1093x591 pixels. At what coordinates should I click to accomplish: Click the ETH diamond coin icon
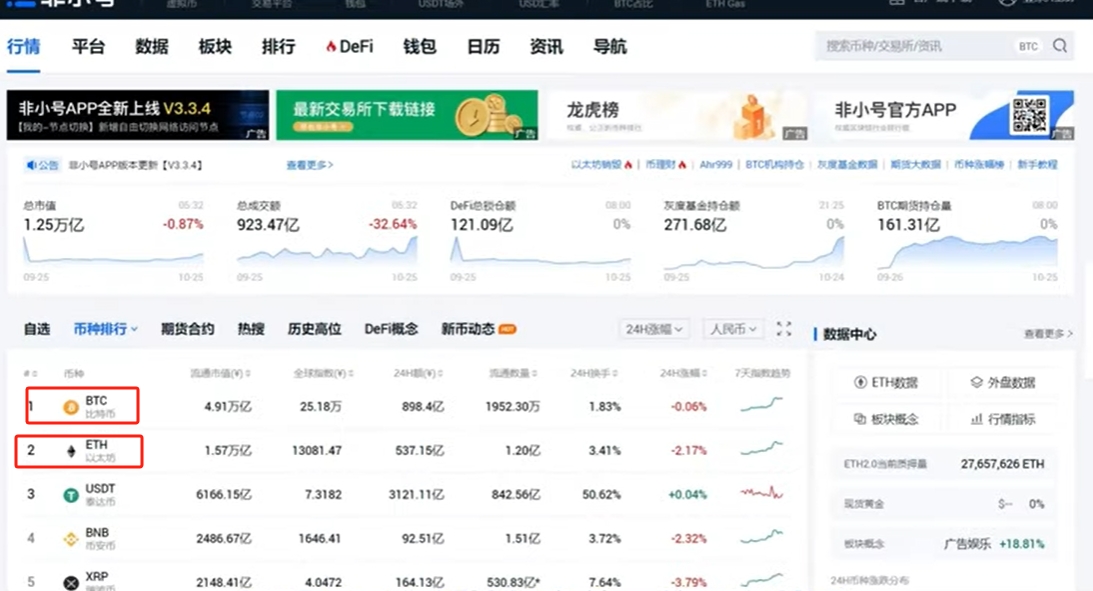point(70,451)
